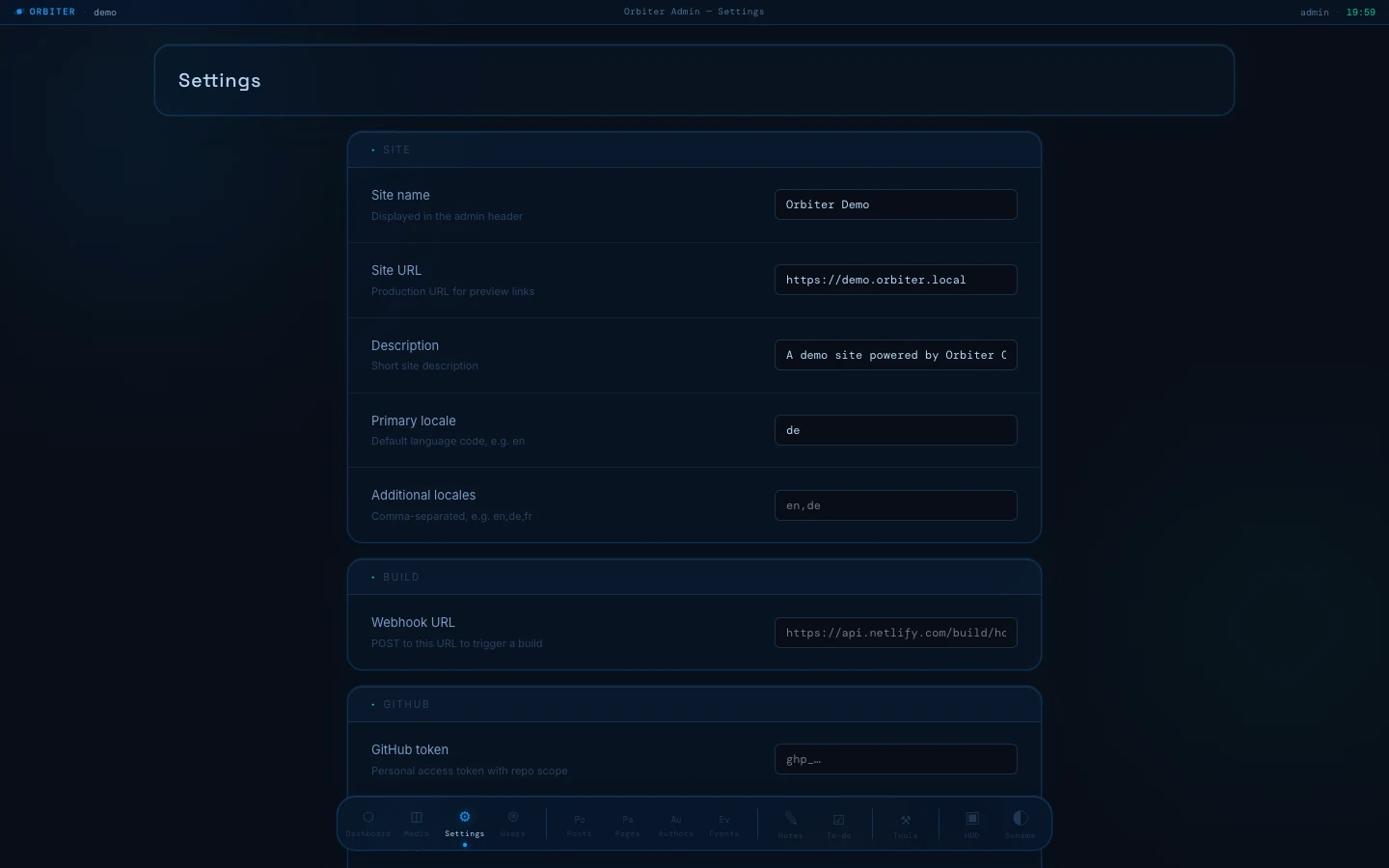Click into the GitHub token field
This screenshot has width=1389, height=868.
coord(896,759)
